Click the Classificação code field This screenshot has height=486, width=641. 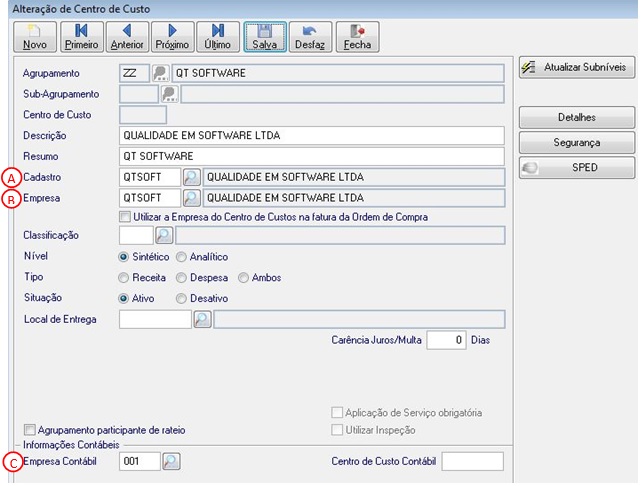[136, 235]
